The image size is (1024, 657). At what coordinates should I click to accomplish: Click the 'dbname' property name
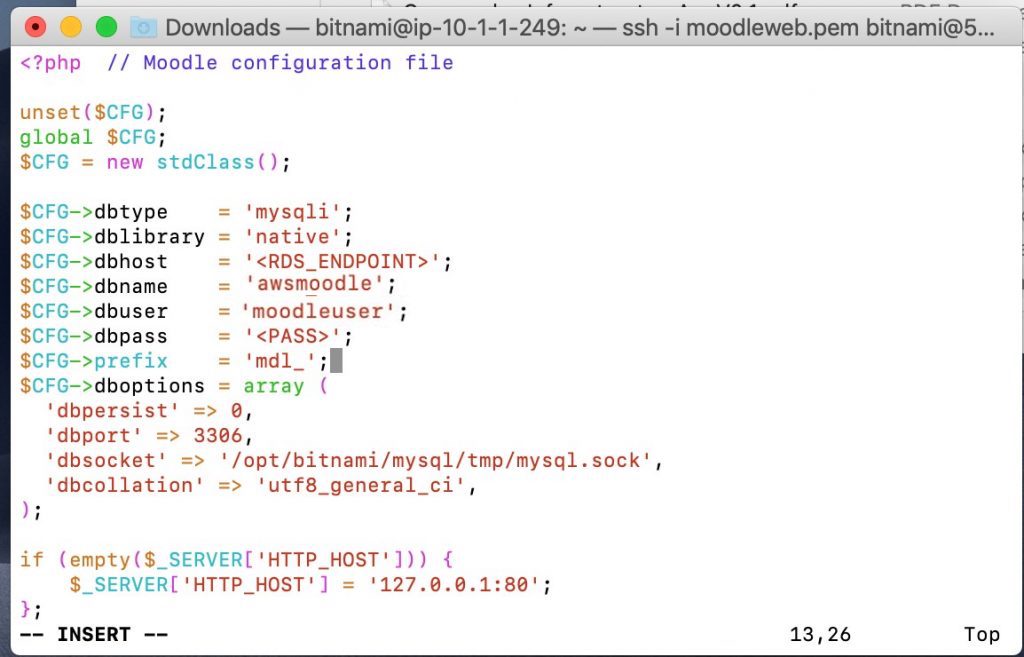pyautogui.click(x=131, y=286)
